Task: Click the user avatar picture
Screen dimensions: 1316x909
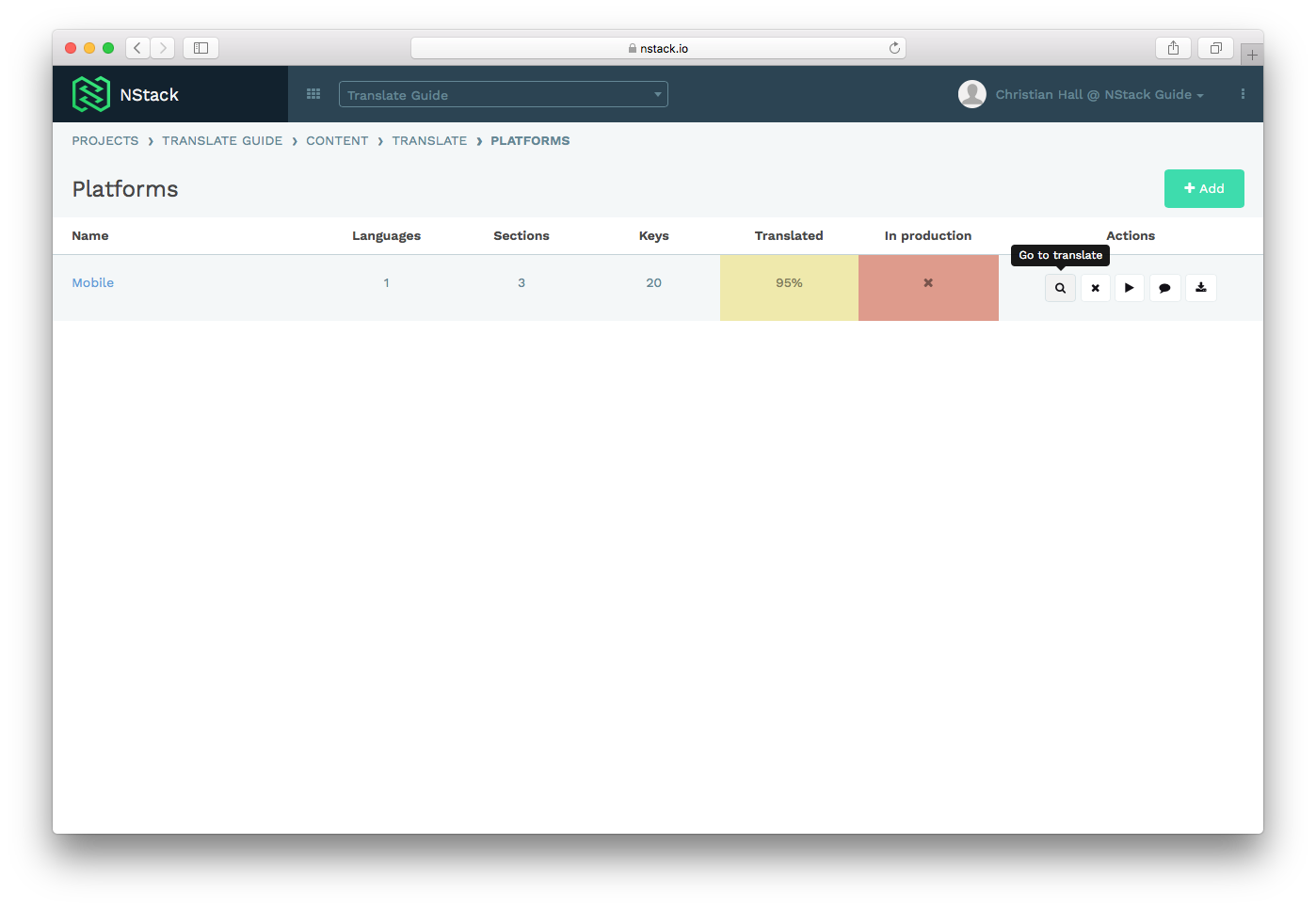Action: (972, 94)
